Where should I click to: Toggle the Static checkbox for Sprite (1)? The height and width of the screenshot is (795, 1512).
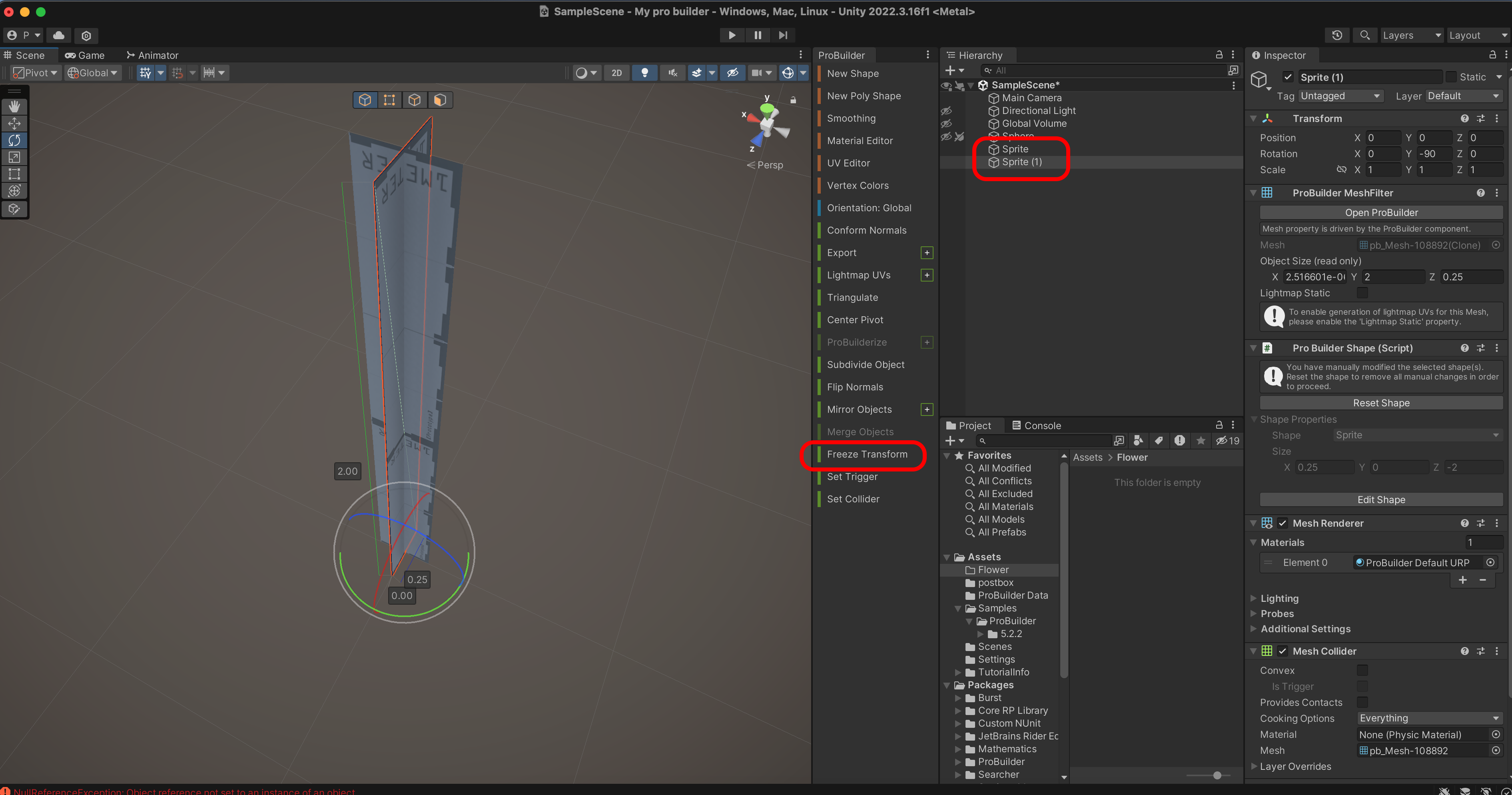(x=1451, y=77)
